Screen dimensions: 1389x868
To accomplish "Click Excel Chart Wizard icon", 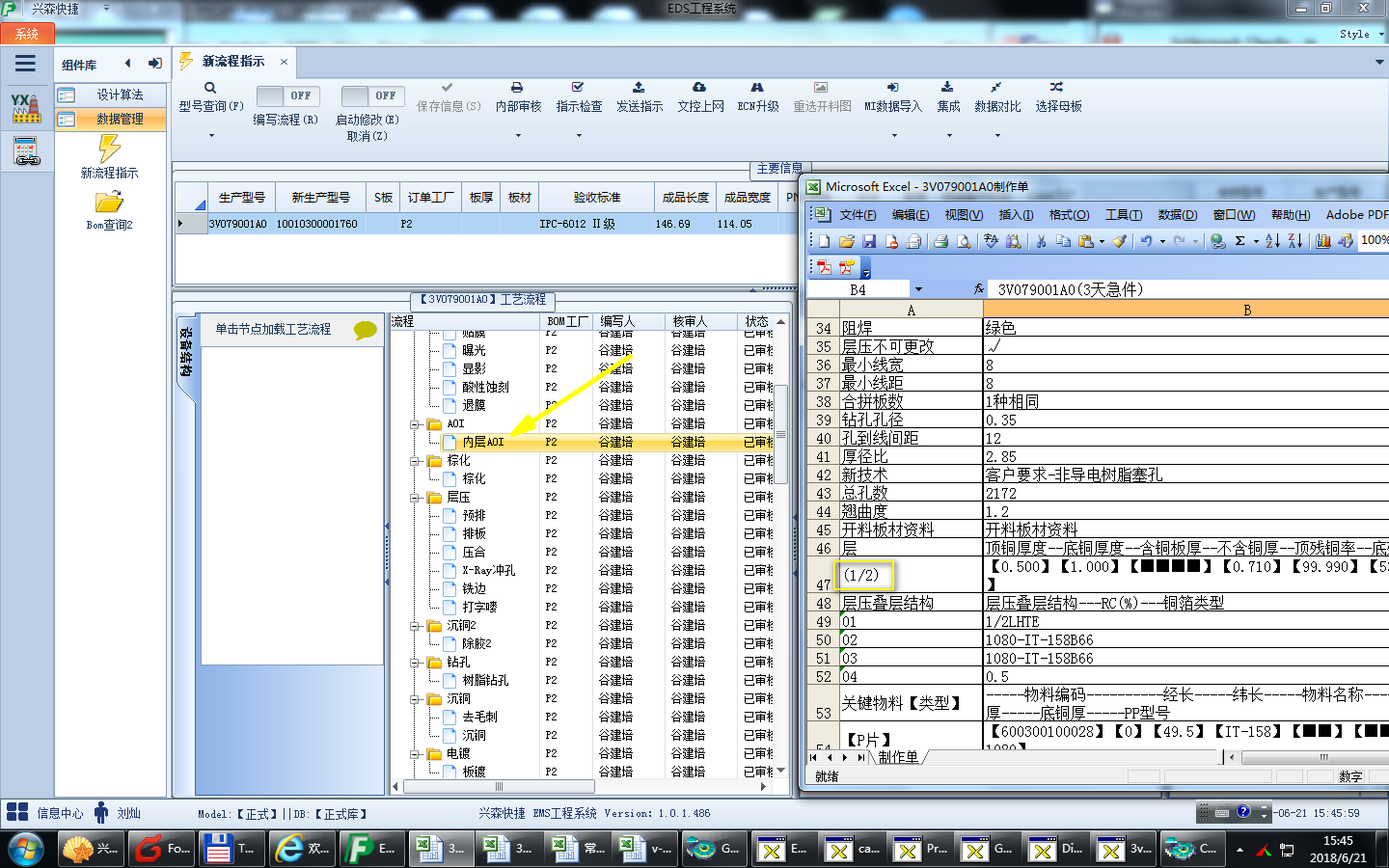I will [1323, 241].
